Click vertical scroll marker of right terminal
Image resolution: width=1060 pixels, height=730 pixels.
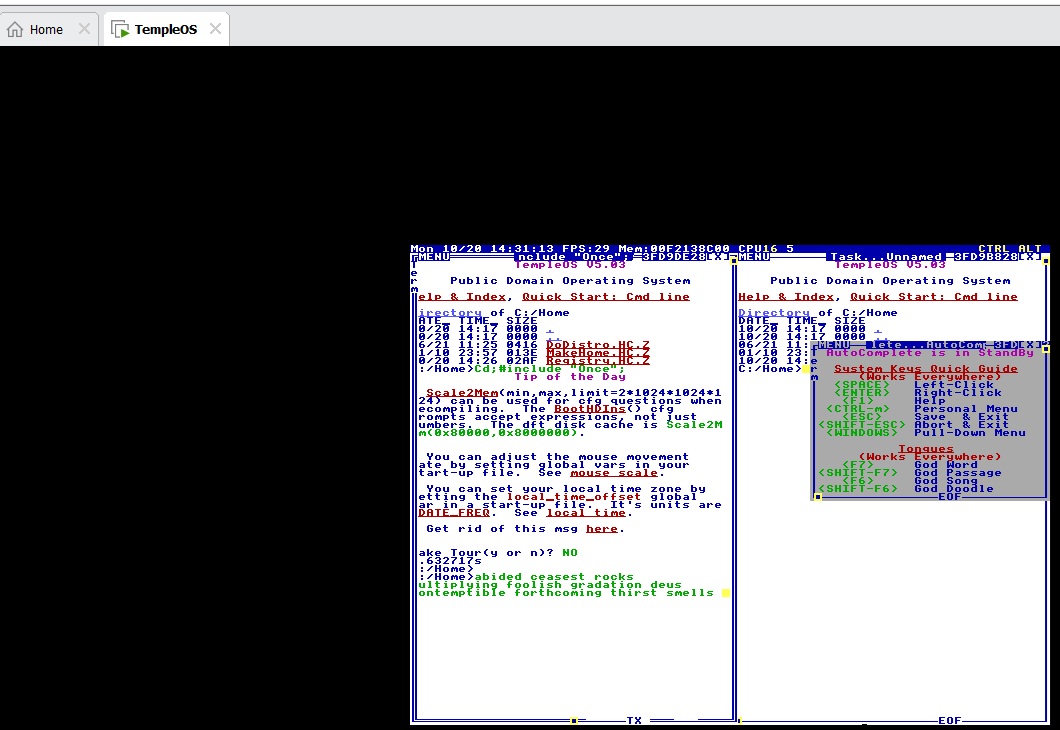[x=1046, y=261]
